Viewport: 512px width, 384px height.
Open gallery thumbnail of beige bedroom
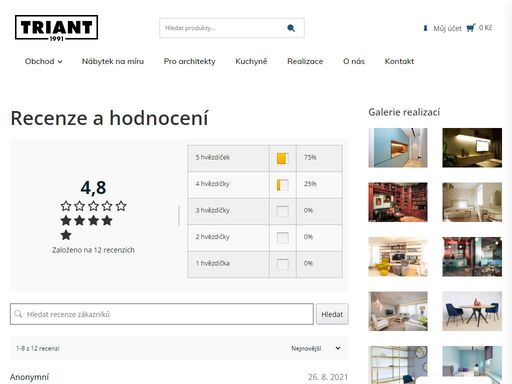[x=472, y=202]
